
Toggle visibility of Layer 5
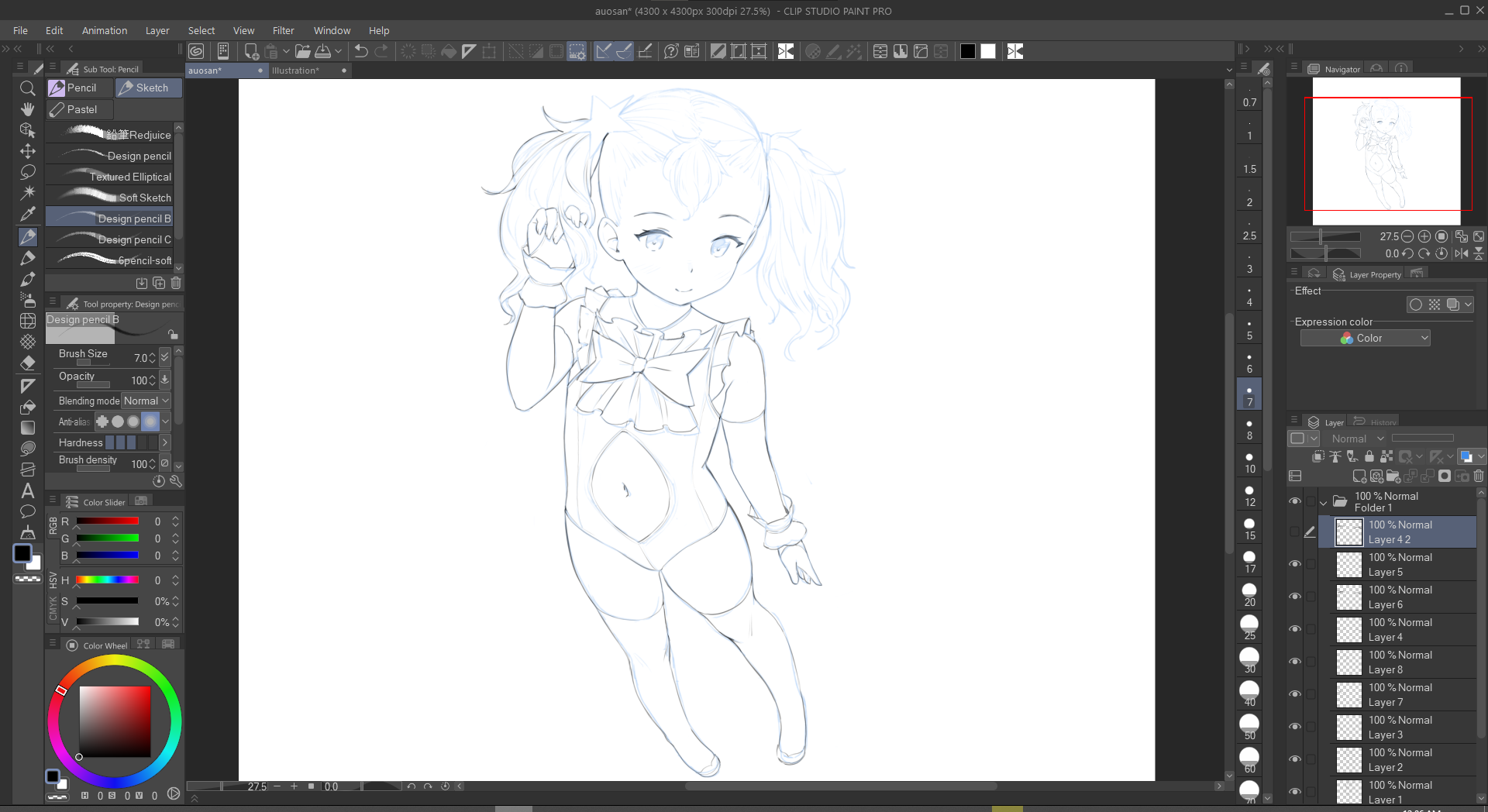click(1294, 564)
